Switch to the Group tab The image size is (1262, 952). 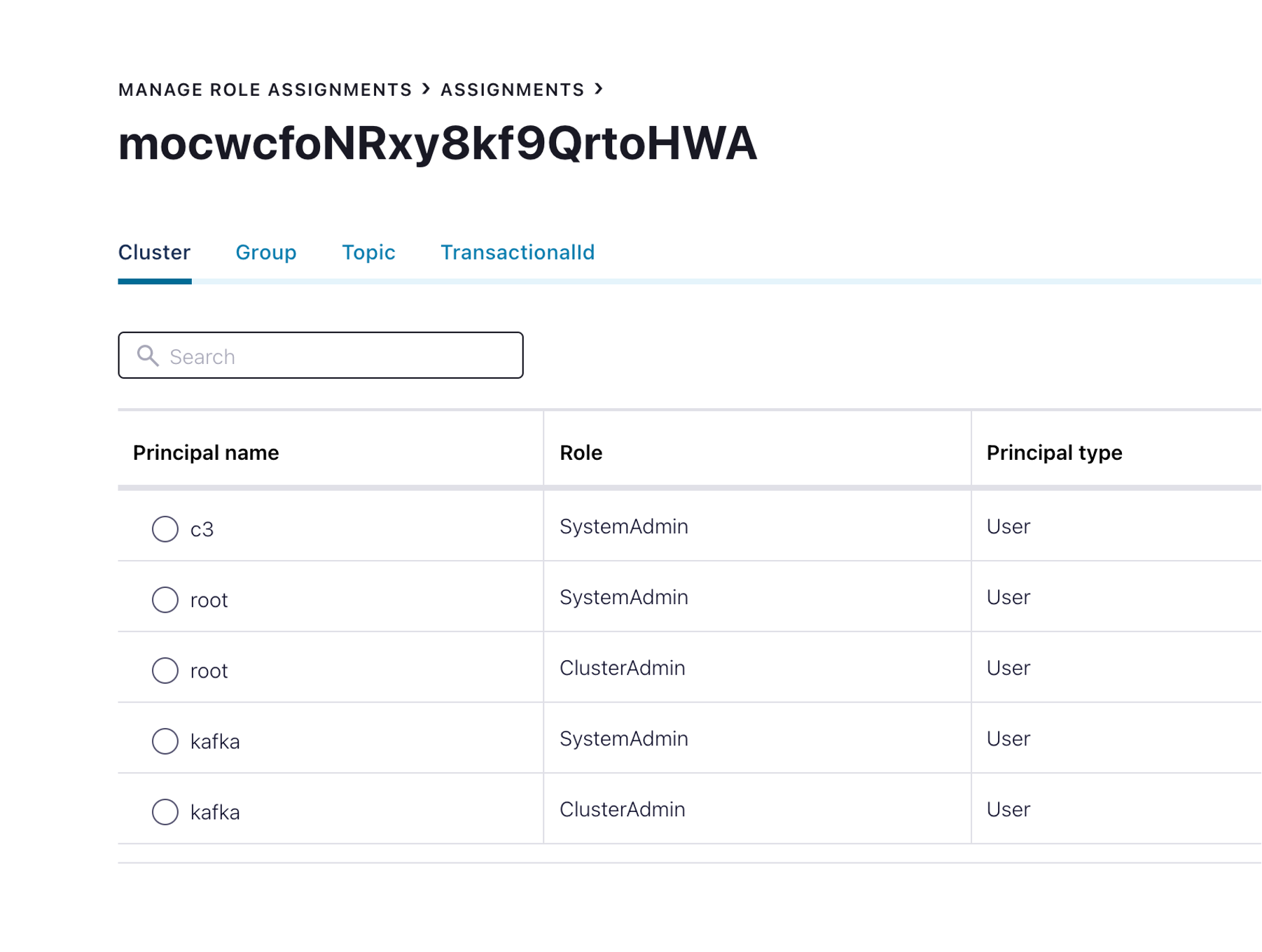click(x=266, y=252)
